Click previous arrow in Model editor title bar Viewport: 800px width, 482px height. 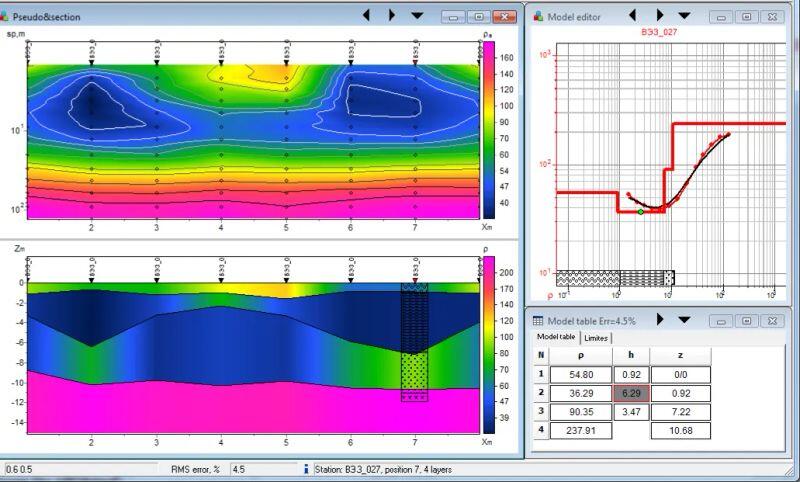pyautogui.click(x=633, y=16)
